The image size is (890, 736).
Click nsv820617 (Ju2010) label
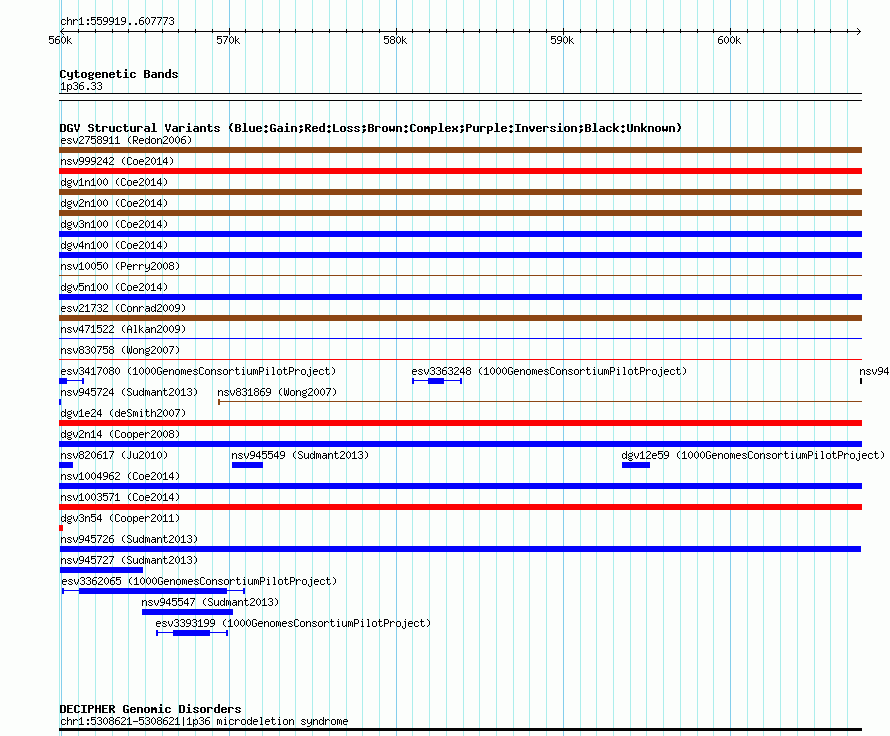pyautogui.click(x=114, y=455)
